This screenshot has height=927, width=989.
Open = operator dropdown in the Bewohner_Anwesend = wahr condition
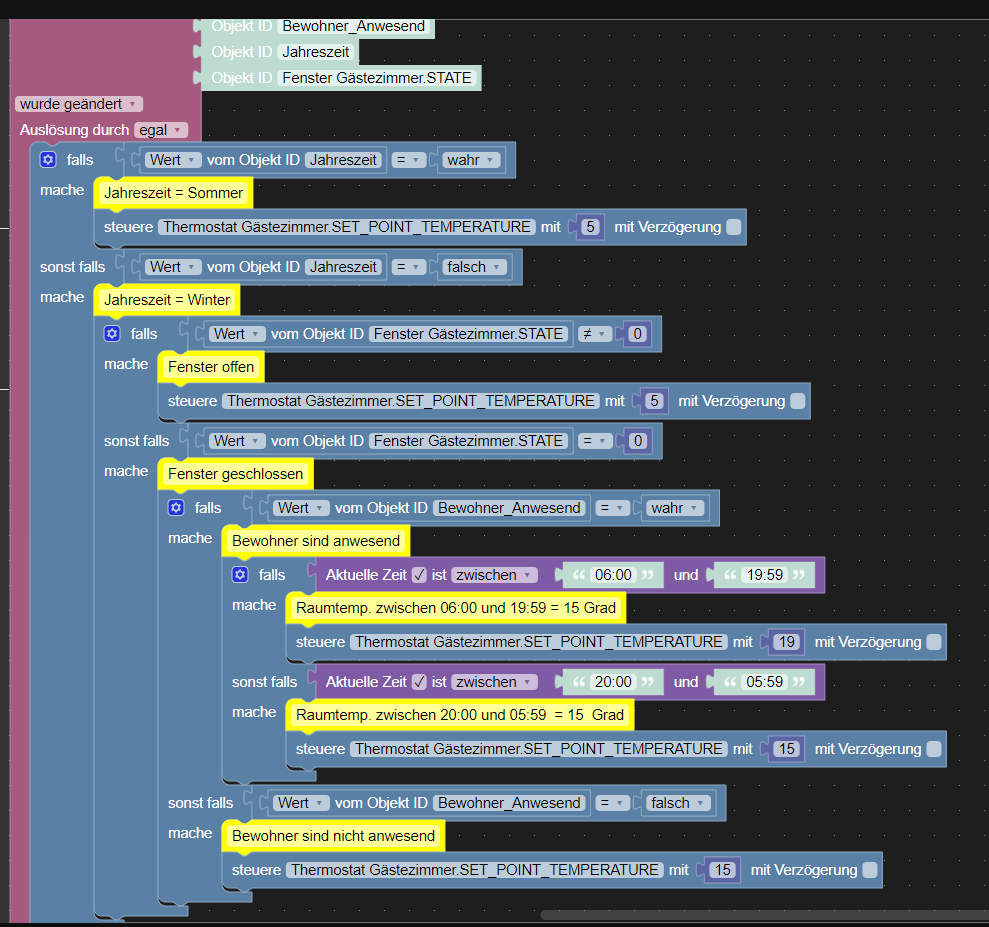(x=612, y=508)
